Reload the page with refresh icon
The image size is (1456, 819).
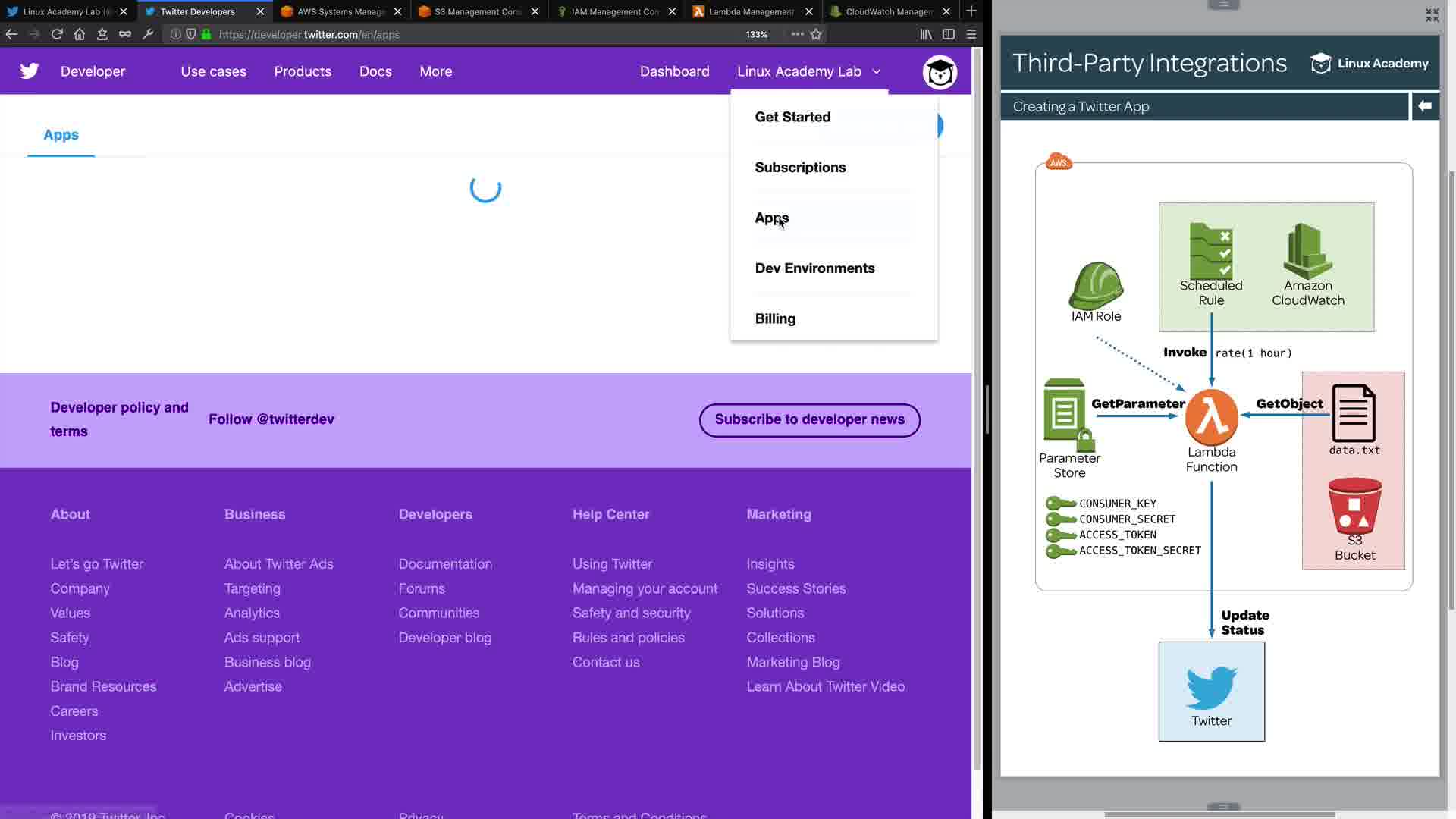click(x=57, y=34)
